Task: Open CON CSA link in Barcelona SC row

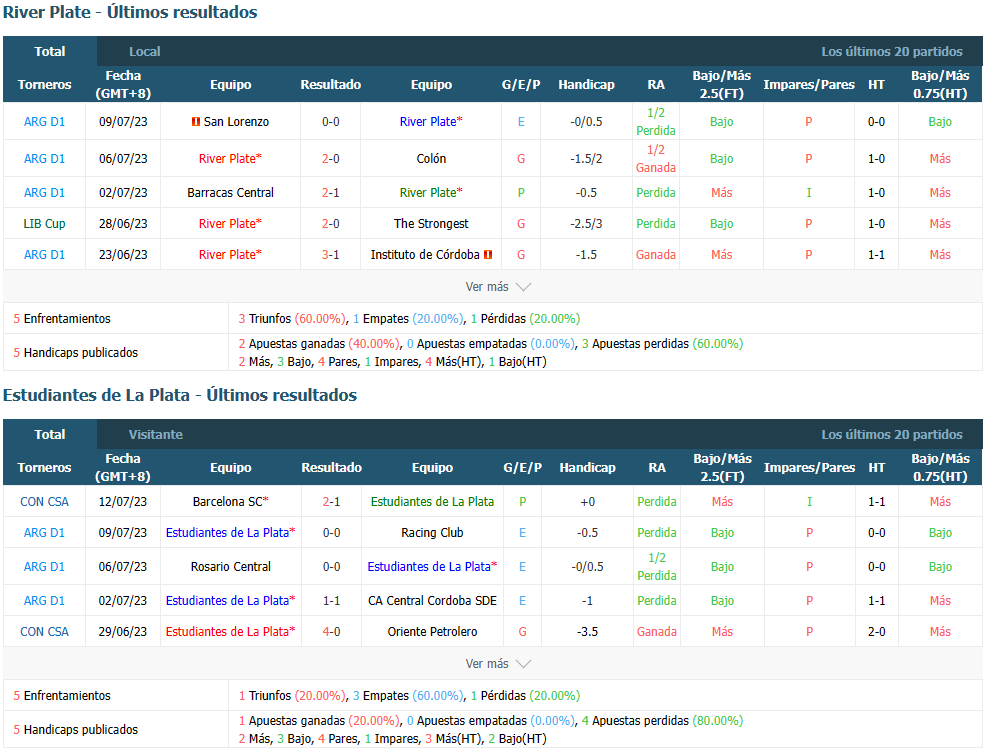Action: (44, 502)
